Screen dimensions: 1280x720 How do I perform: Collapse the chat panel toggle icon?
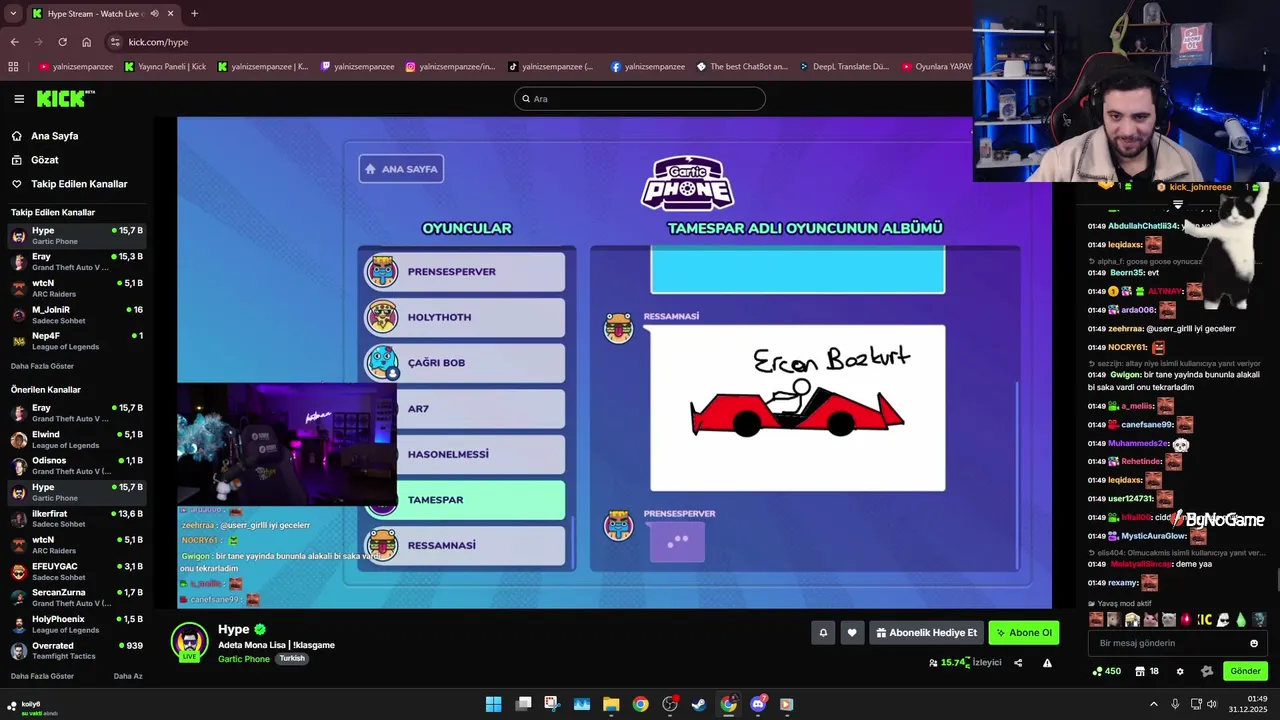point(1178,204)
